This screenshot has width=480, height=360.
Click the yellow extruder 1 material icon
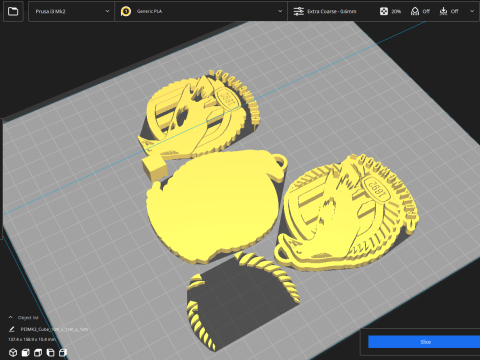(126, 11)
